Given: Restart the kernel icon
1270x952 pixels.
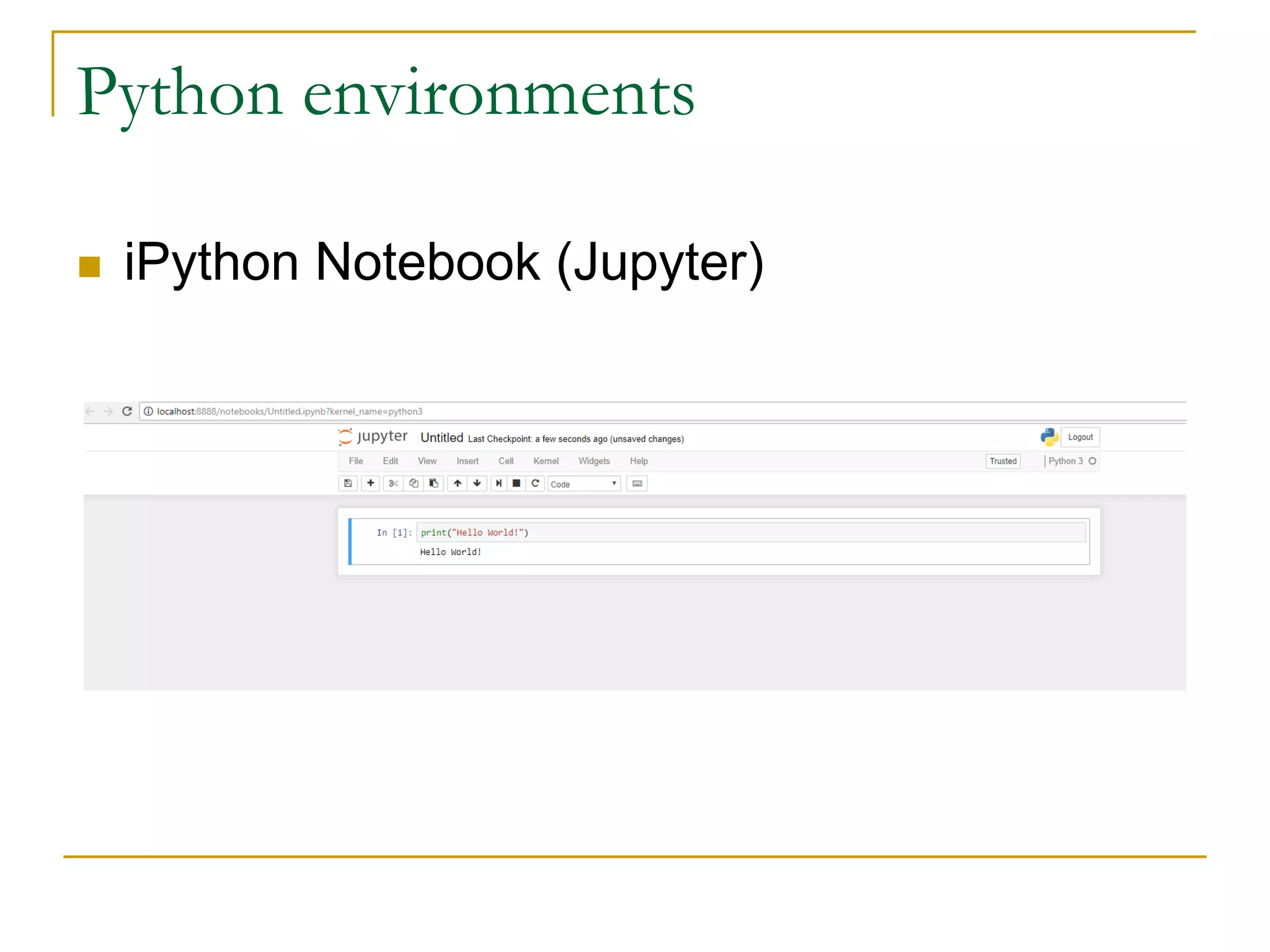Looking at the screenshot, I should [535, 483].
